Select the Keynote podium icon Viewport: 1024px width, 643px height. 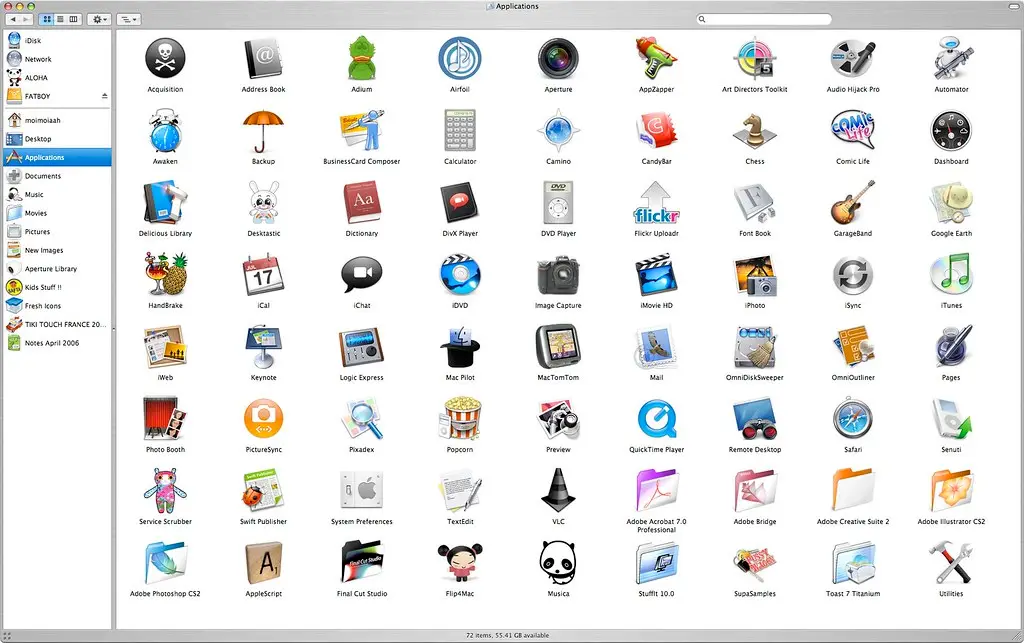263,347
